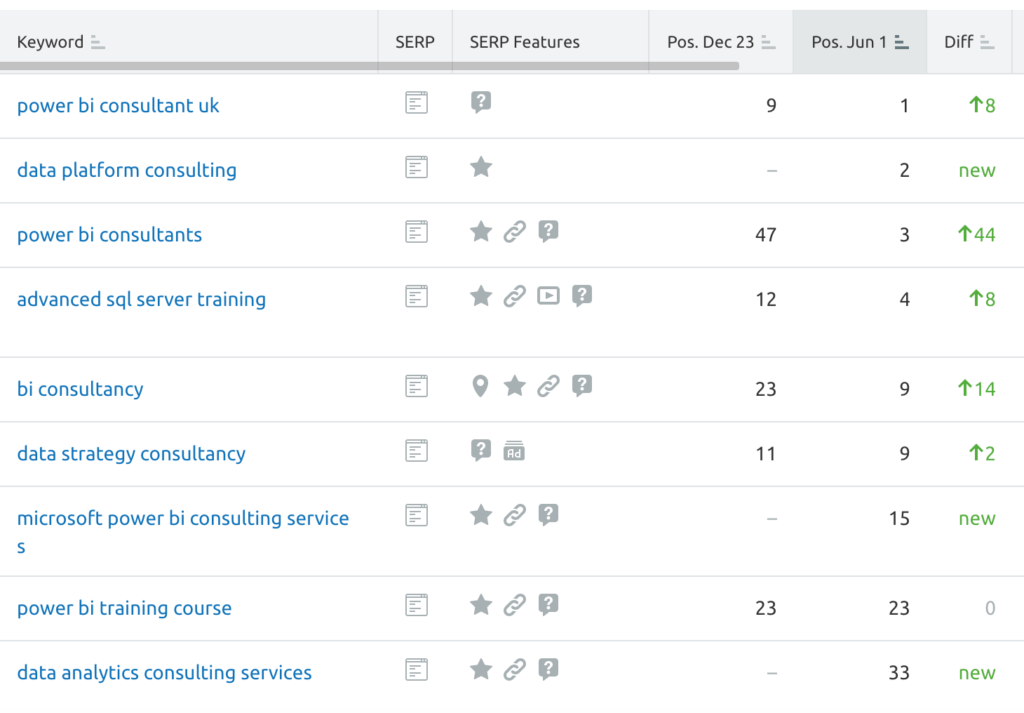Open keyword advanced sql server training

tap(141, 299)
